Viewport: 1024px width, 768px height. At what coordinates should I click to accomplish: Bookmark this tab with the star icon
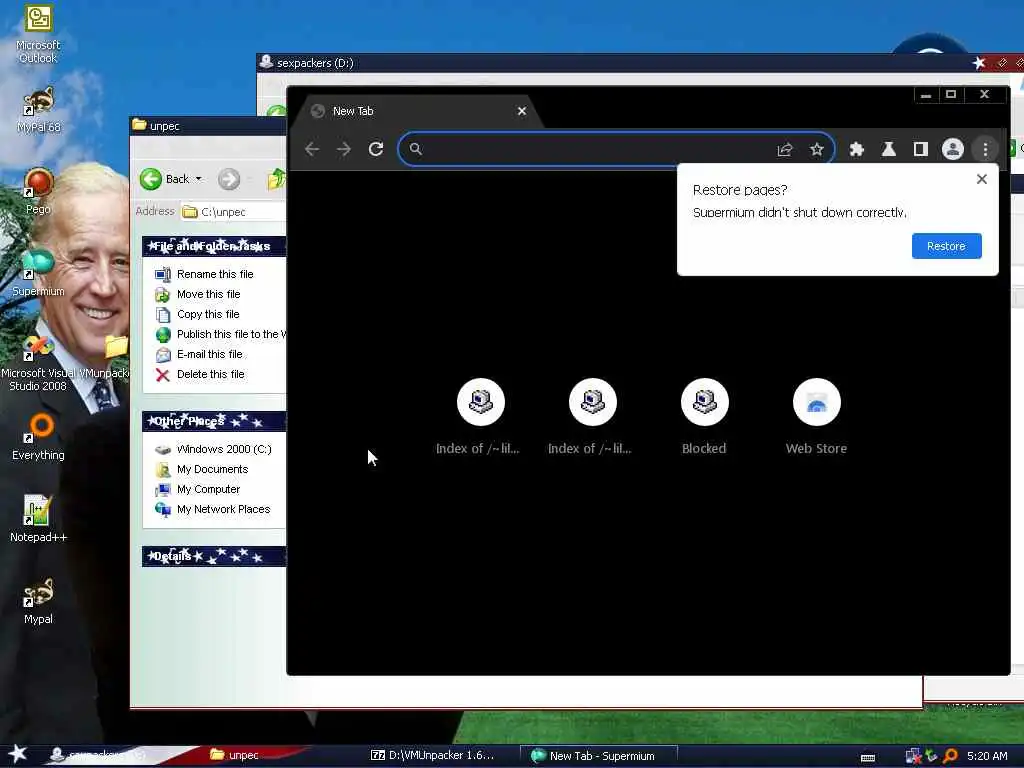point(816,150)
